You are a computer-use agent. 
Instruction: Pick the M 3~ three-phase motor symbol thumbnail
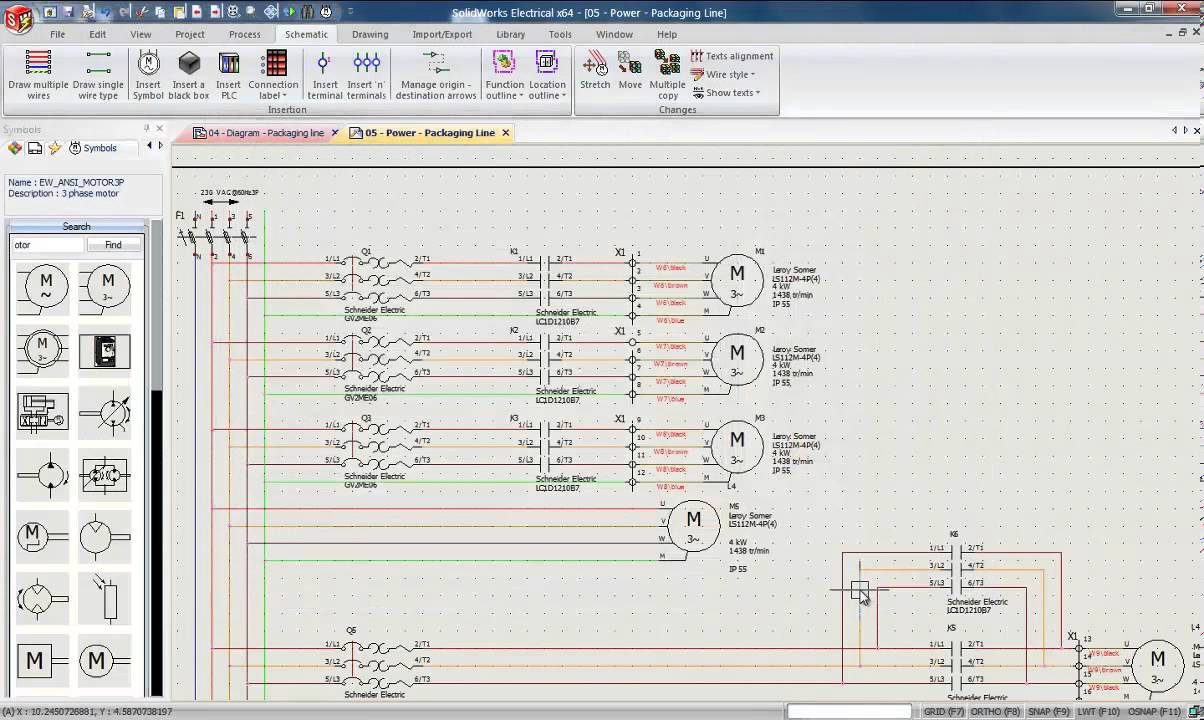[x=106, y=288]
